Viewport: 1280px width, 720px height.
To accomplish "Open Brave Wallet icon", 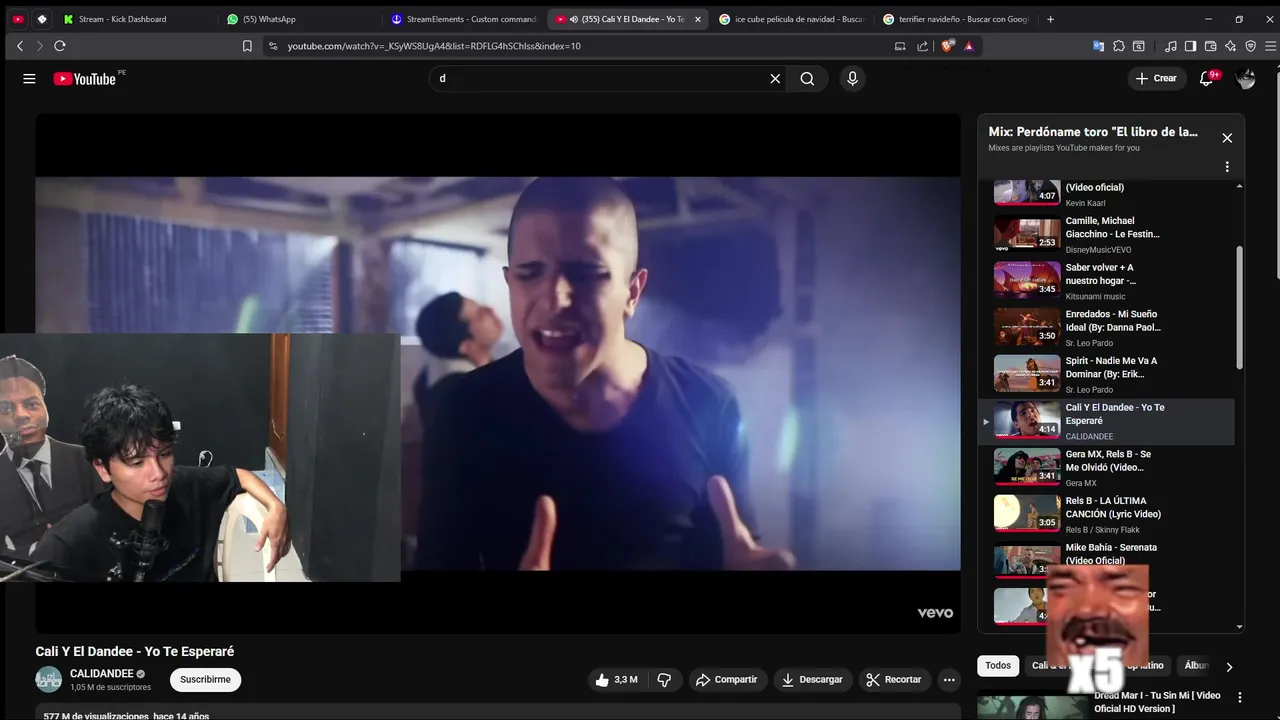I will tap(1210, 46).
